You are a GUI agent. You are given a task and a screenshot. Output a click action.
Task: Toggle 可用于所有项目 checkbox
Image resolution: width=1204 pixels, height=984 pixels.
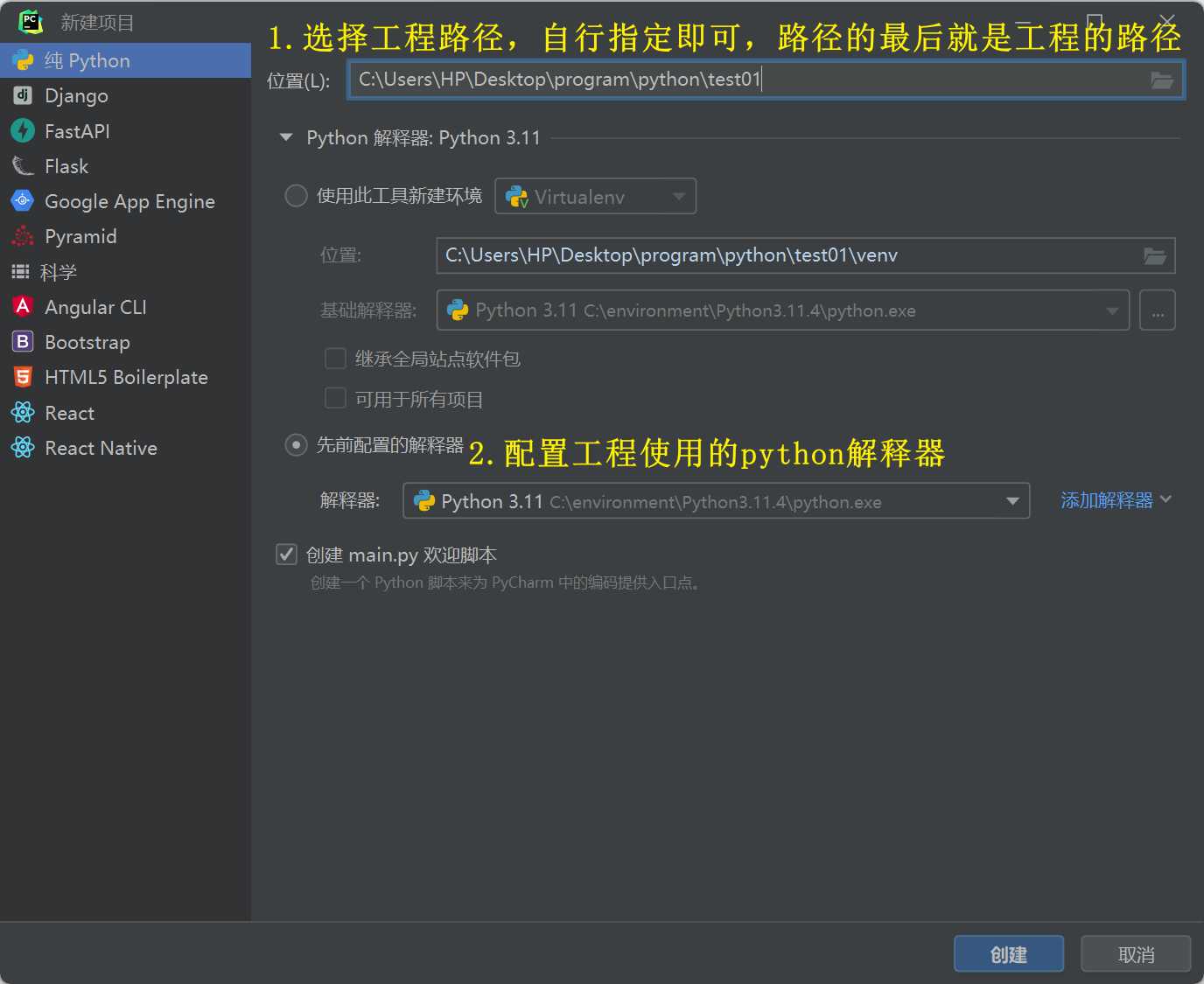point(335,399)
